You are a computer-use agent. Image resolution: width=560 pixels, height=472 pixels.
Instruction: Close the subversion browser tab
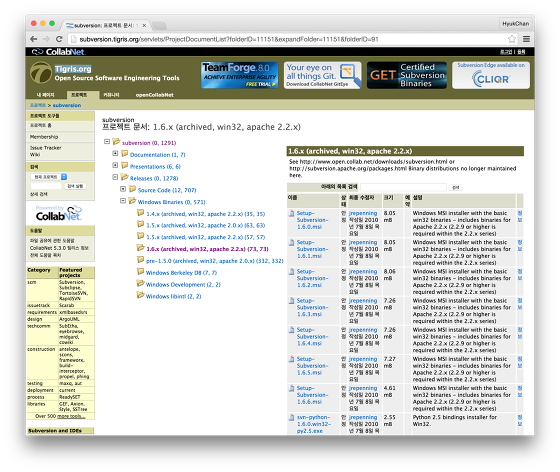[x=144, y=25]
